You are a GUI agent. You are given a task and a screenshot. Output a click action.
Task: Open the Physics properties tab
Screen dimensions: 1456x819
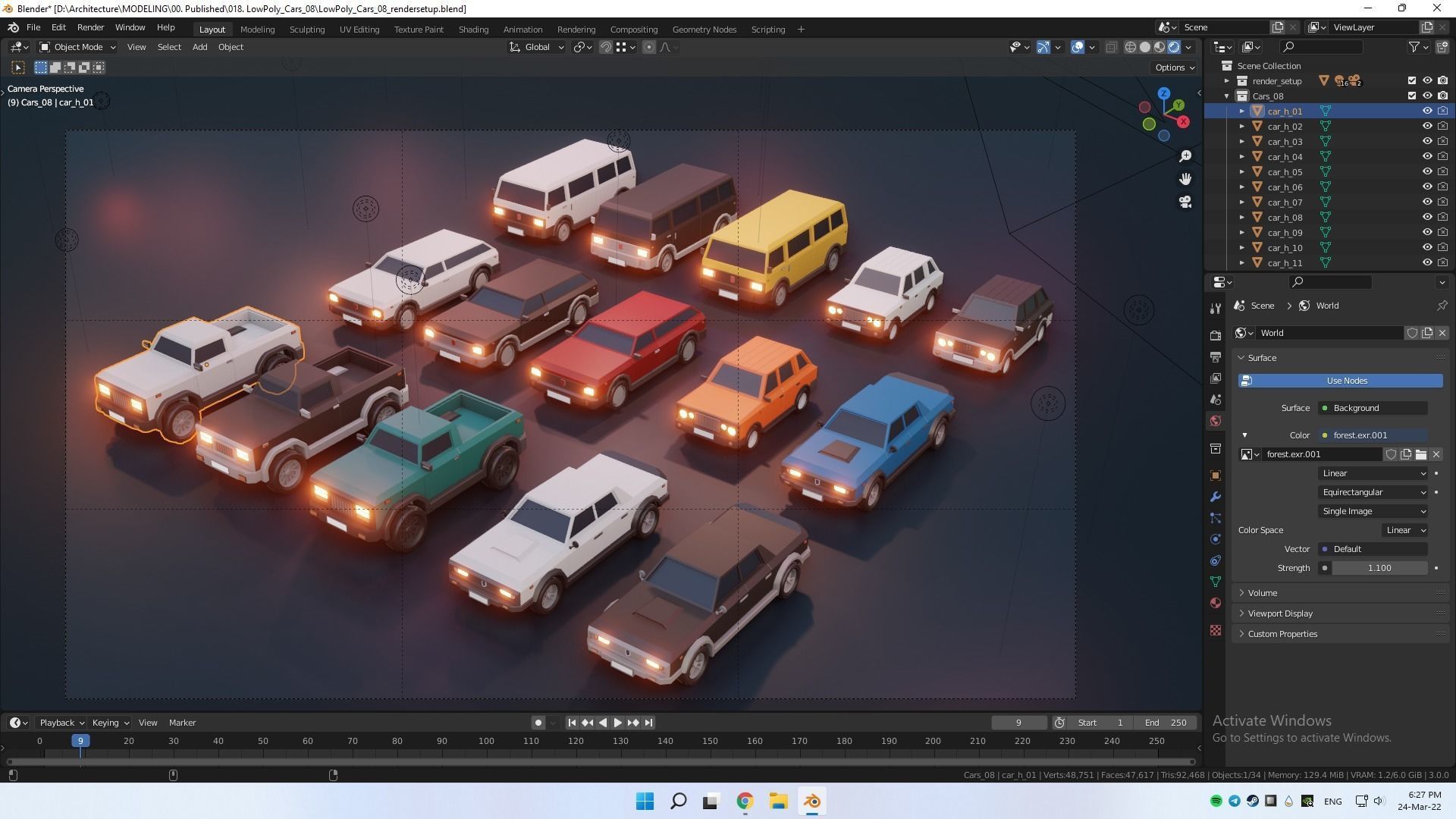click(1216, 539)
